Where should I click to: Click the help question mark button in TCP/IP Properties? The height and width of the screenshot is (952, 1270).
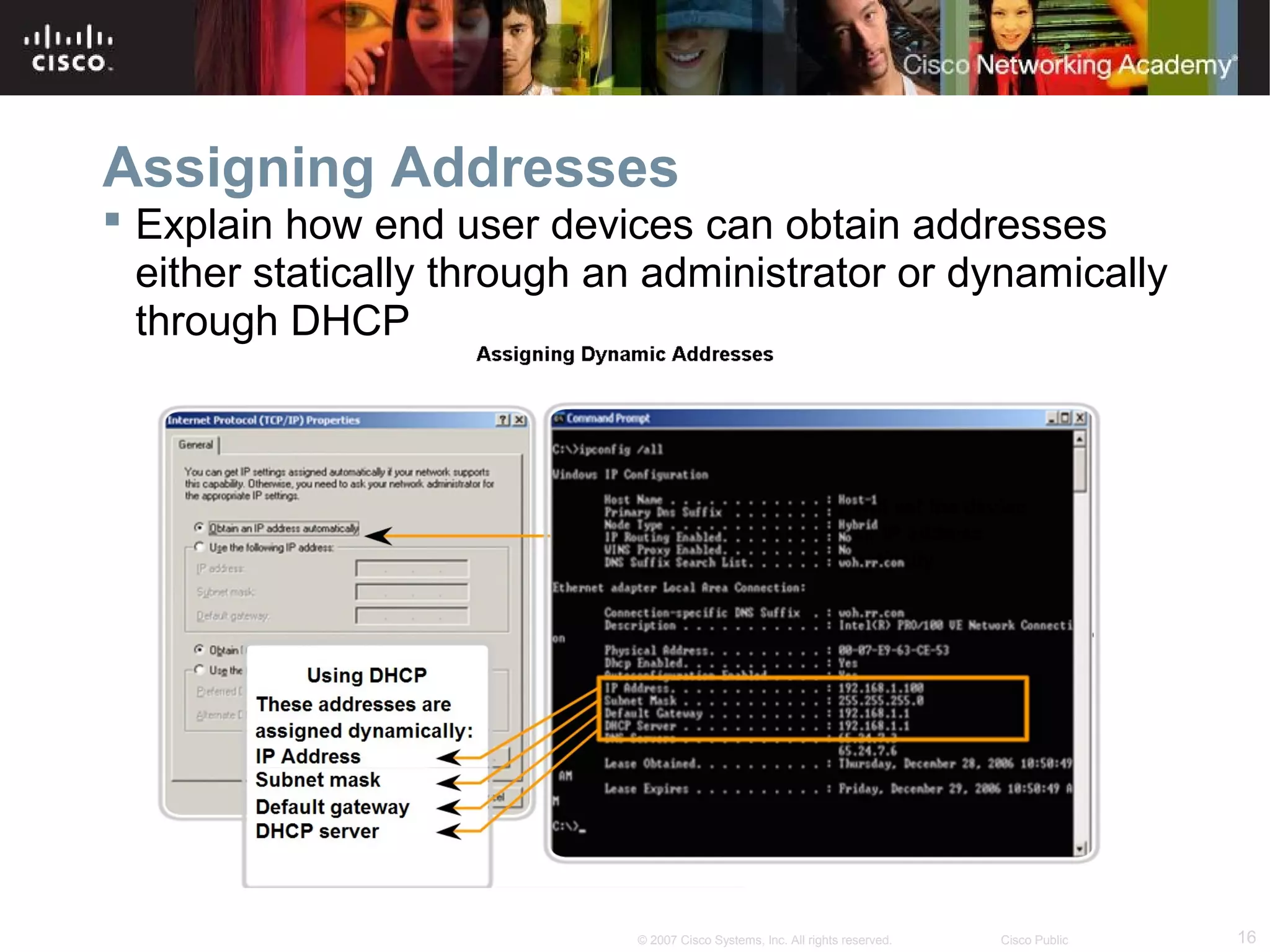tap(504, 420)
